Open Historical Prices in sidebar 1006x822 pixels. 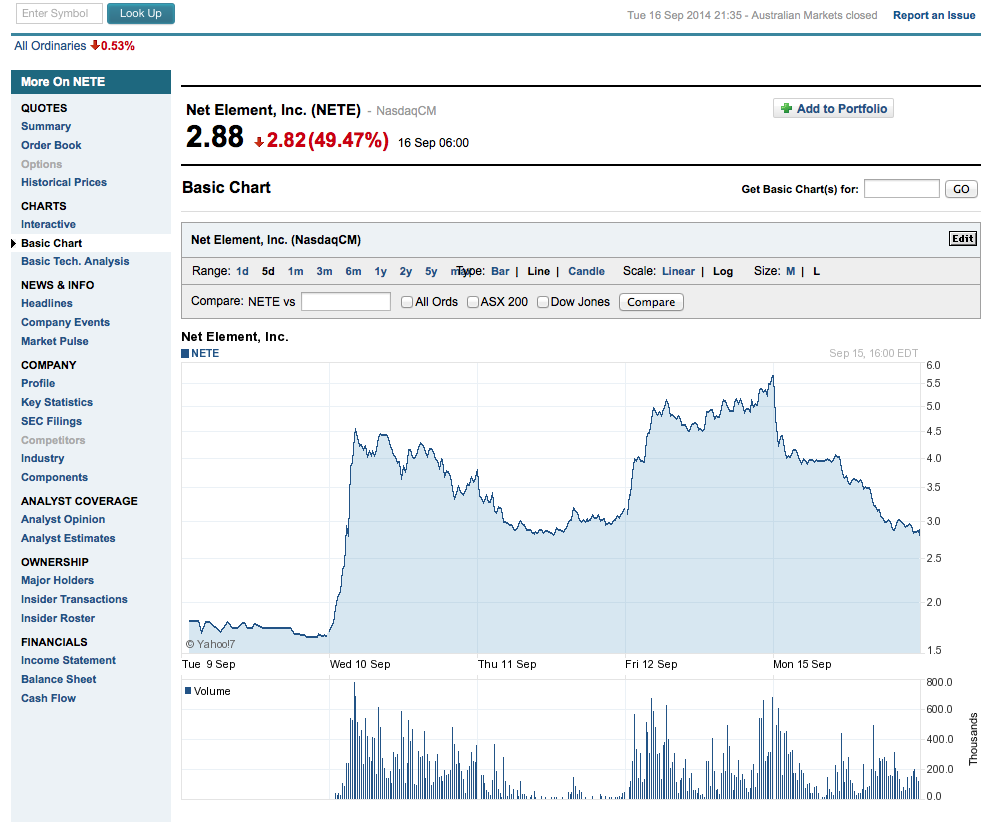pyautogui.click(x=64, y=182)
